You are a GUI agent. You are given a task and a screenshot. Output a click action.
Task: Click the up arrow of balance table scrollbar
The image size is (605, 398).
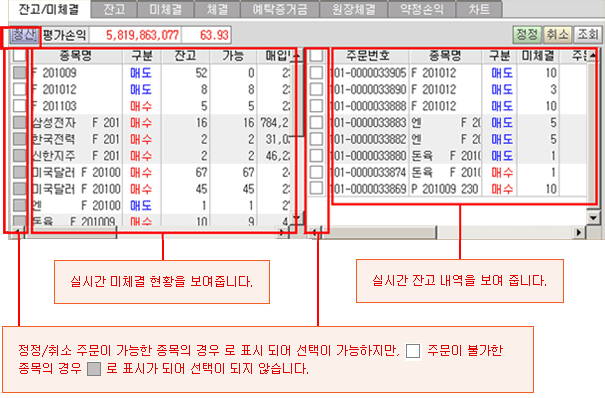click(x=297, y=56)
